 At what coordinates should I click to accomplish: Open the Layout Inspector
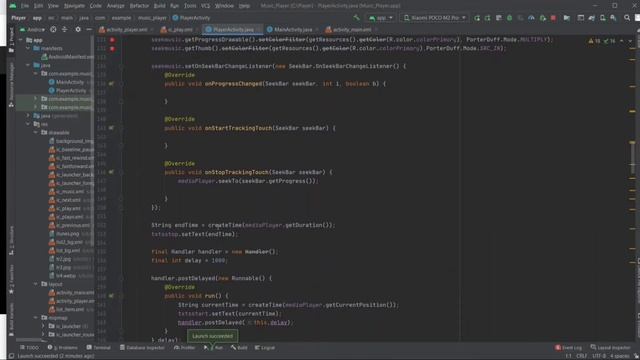coord(610,347)
